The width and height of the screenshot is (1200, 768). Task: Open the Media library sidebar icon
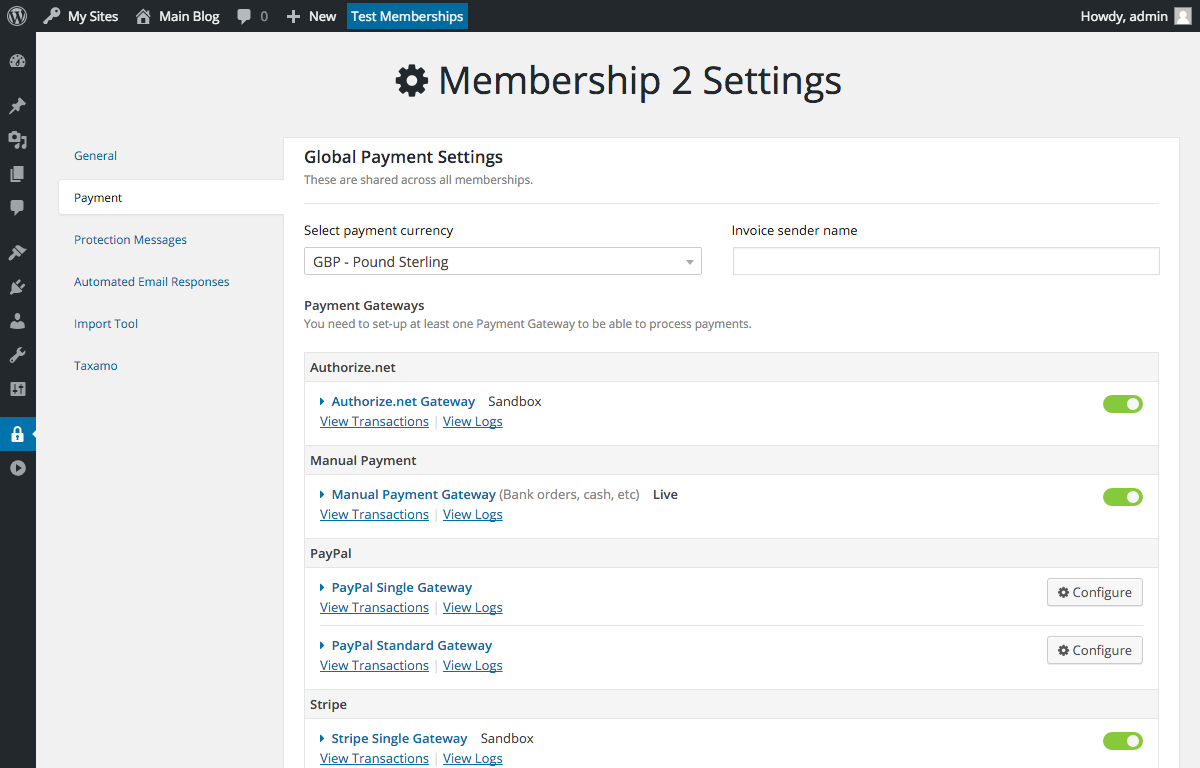click(17, 140)
